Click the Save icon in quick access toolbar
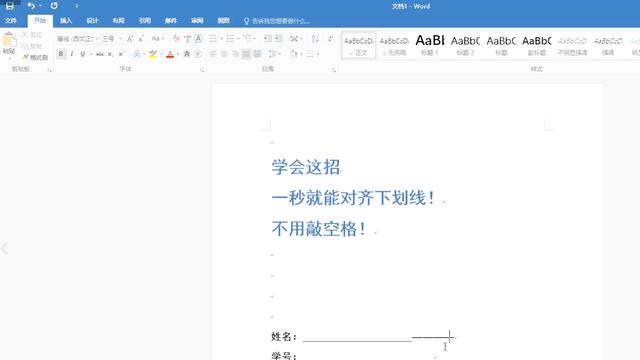The height and width of the screenshot is (360, 640). 9,6
